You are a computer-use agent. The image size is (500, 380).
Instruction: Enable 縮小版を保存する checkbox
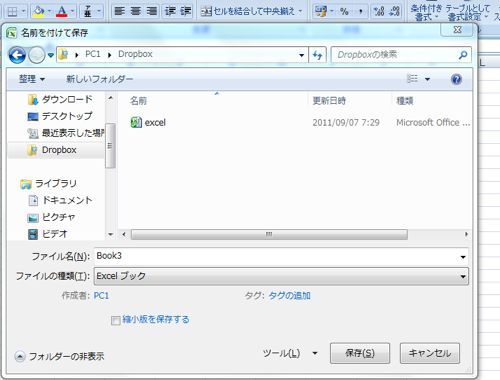pyautogui.click(x=115, y=320)
